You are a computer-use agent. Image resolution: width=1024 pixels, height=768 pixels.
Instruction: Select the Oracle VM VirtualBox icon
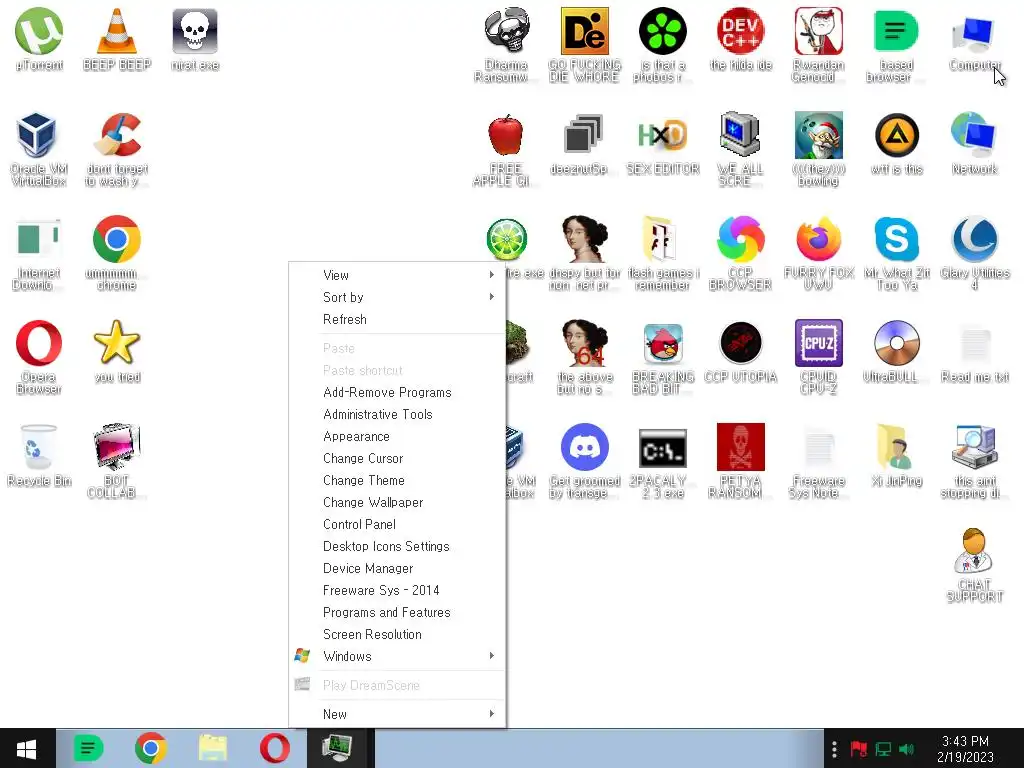37,135
